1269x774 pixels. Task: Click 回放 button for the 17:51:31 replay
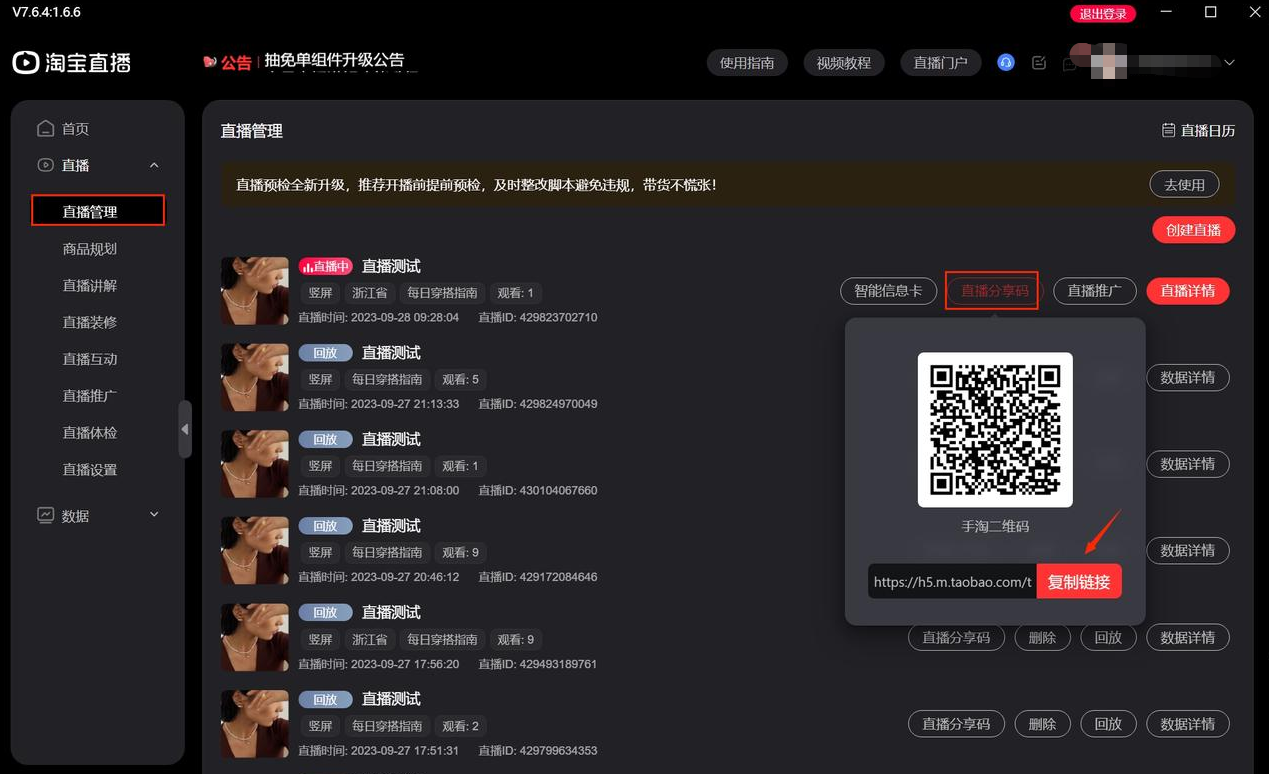pyautogui.click(x=1108, y=724)
